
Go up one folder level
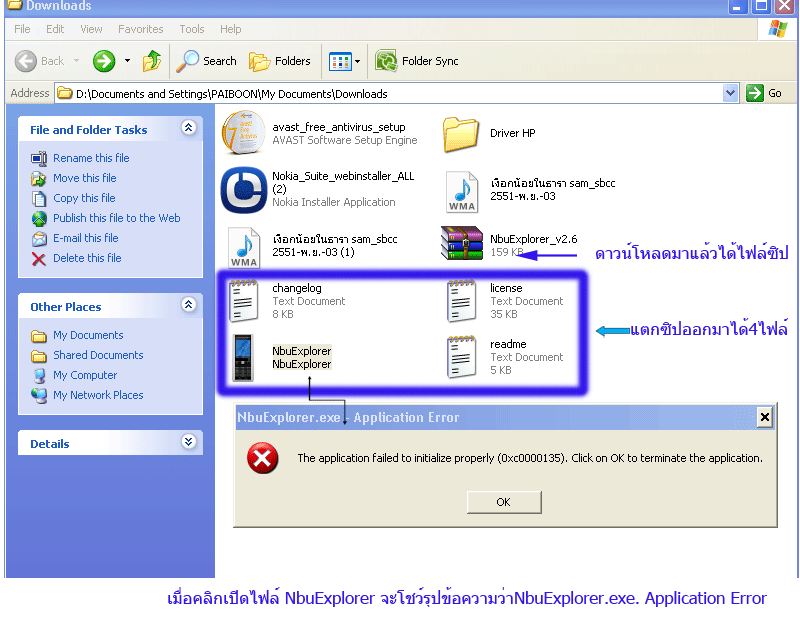click(x=152, y=61)
